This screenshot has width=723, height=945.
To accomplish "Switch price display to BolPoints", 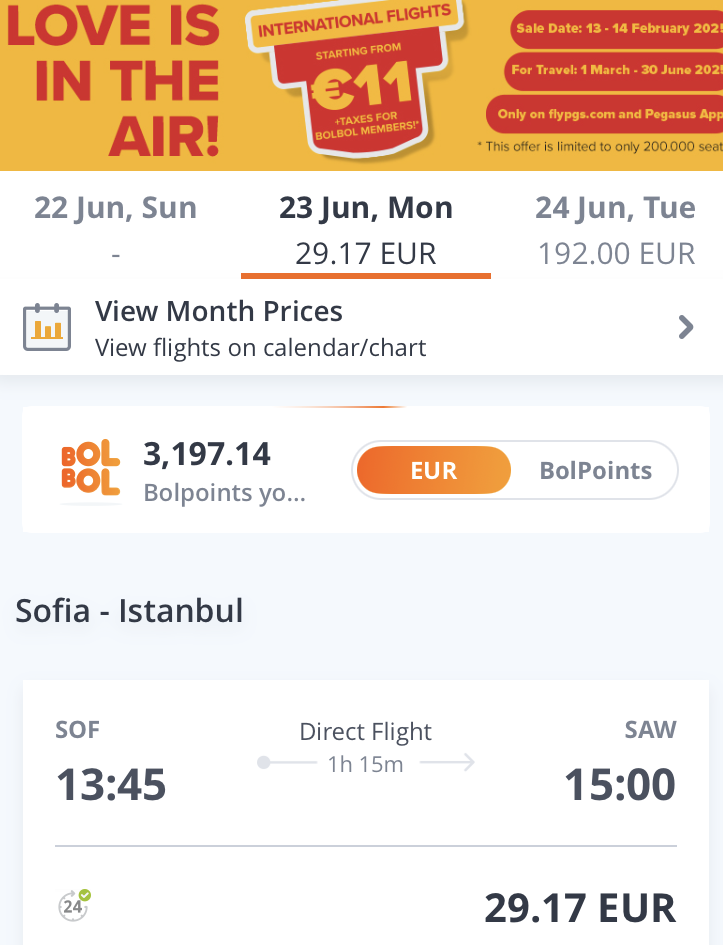I will point(595,470).
